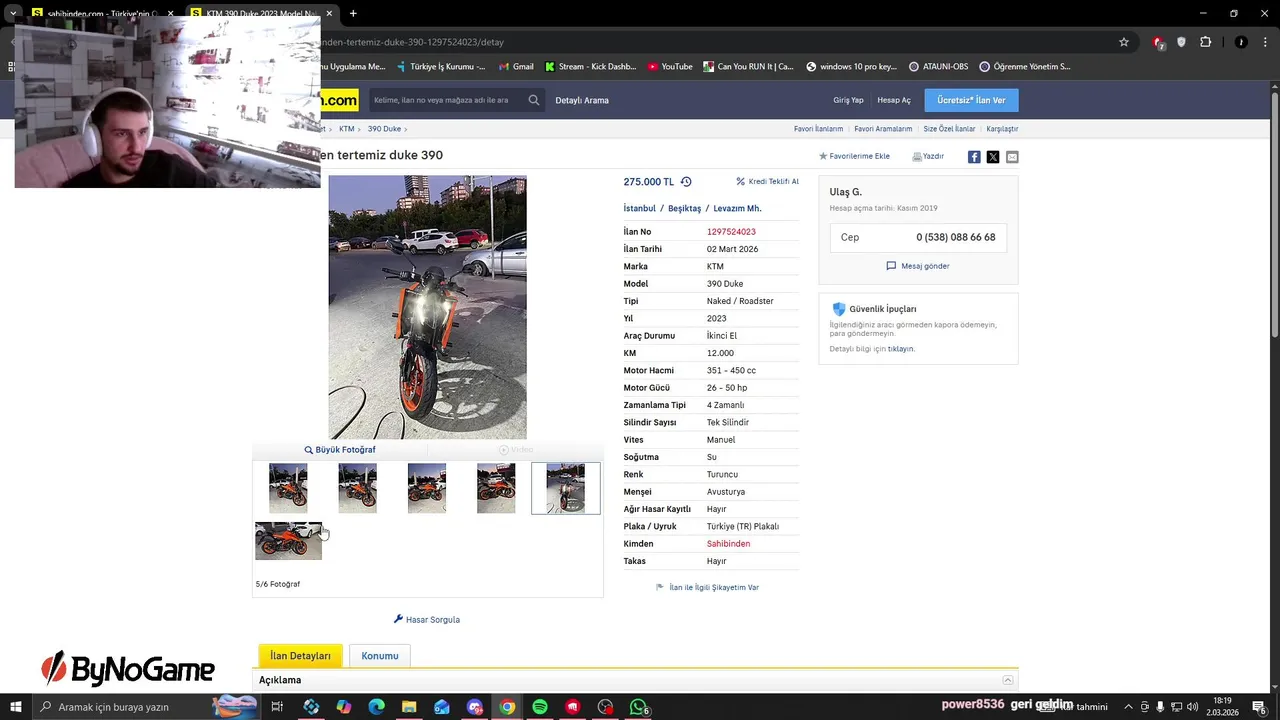This screenshot has width=1280, height=720.
Task: Click Kredi Teklifi Al
Action: pos(767,182)
